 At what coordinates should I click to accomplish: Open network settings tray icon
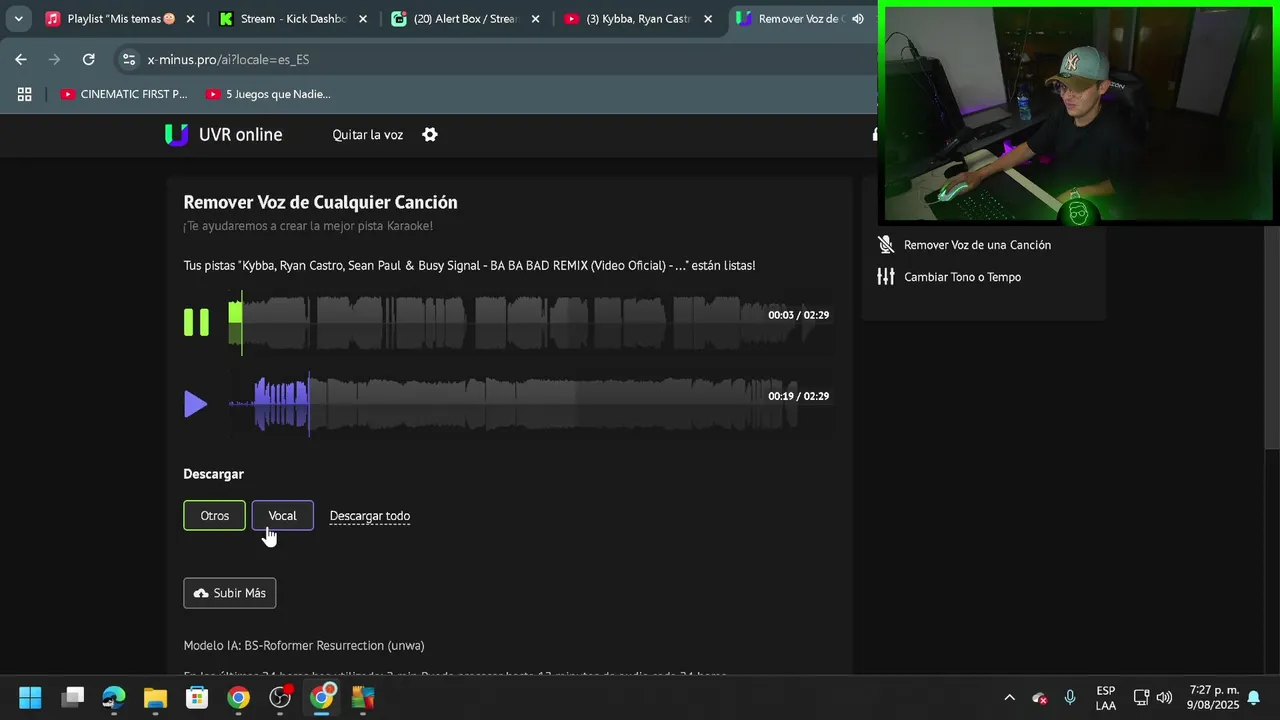(x=1141, y=697)
